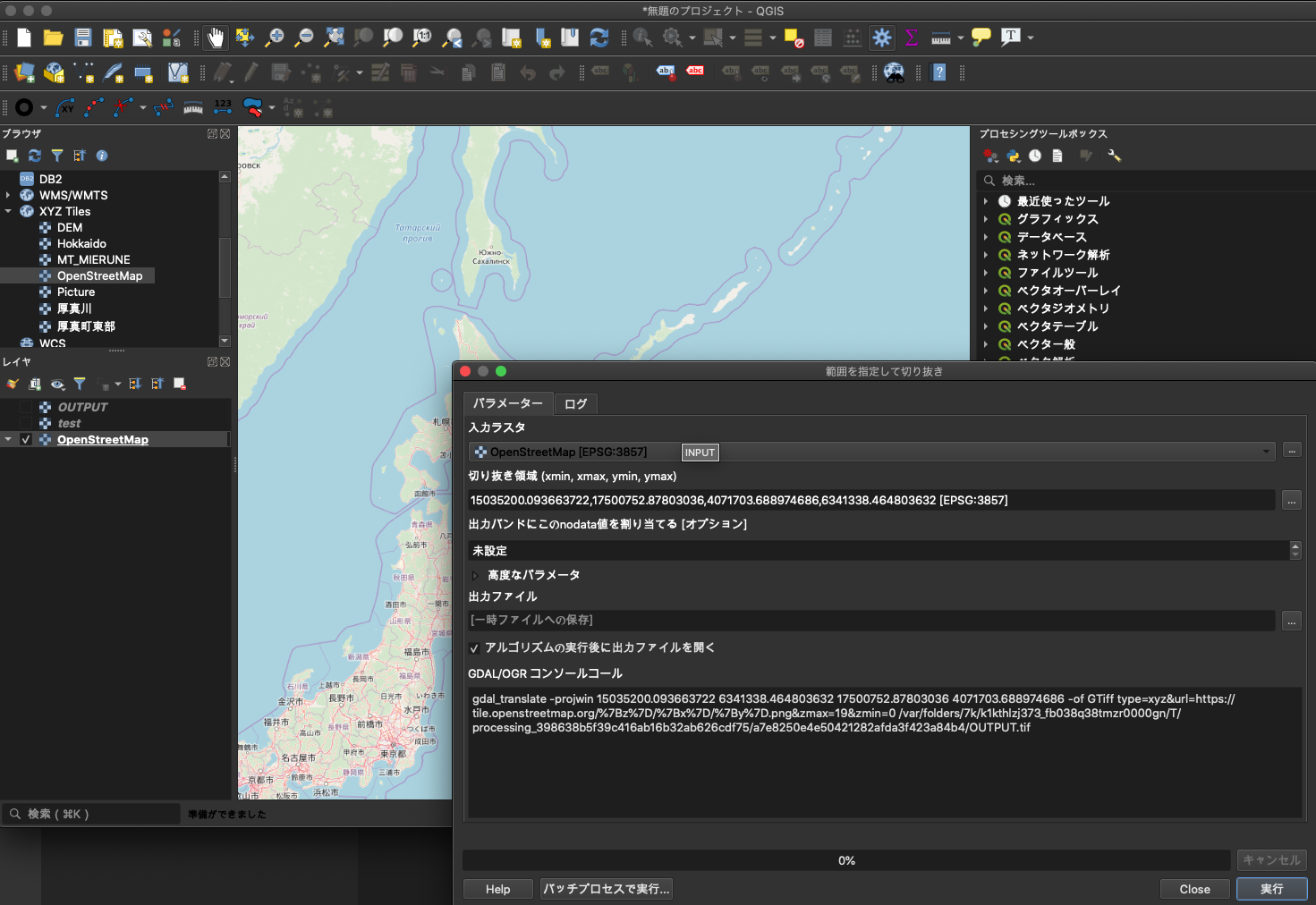Click the Map Tips speech bubble icon
Viewport: 1316px width, 905px height.
click(x=981, y=38)
